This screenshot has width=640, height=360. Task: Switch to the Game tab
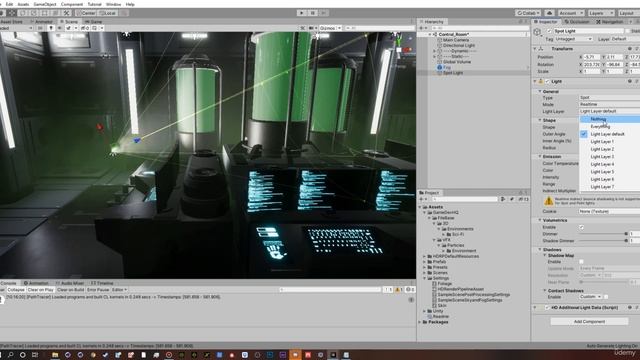tap(94, 22)
